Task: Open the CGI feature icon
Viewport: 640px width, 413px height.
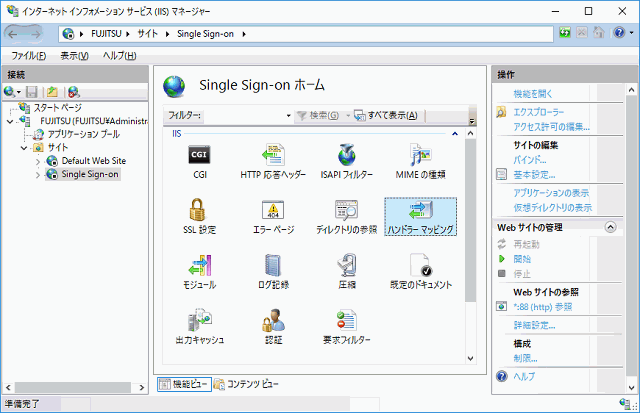Action: click(199, 162)
